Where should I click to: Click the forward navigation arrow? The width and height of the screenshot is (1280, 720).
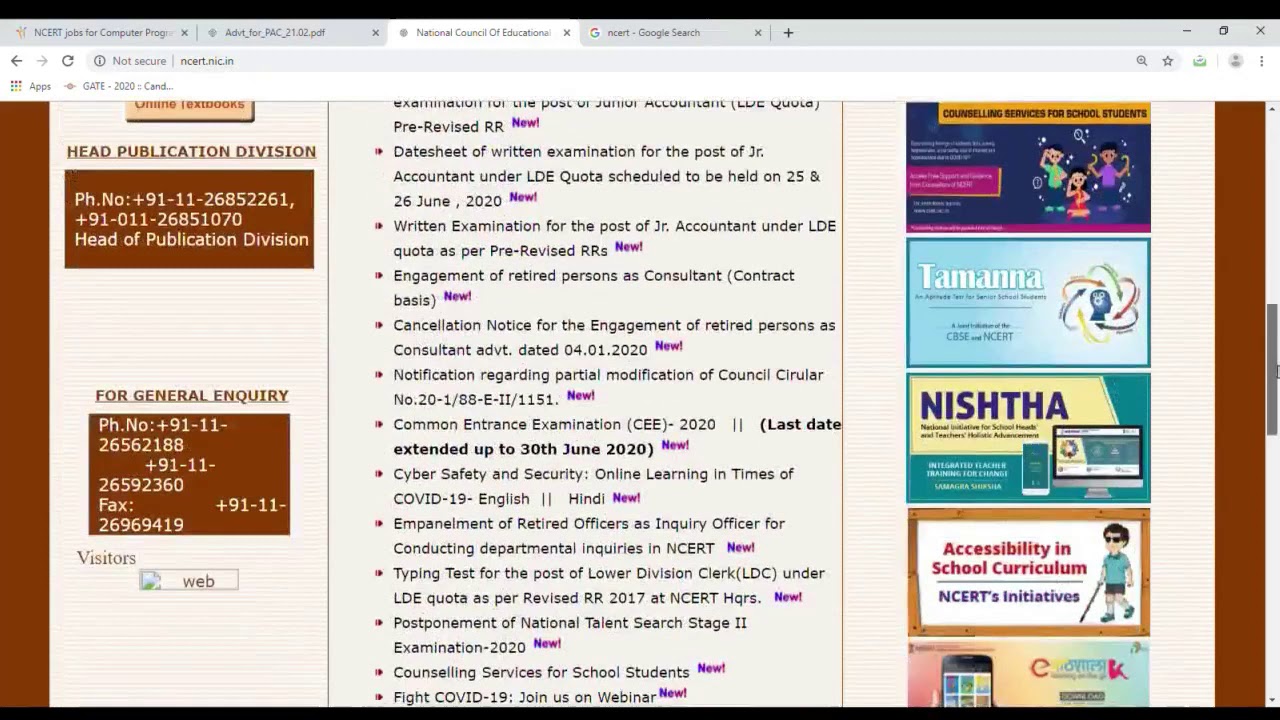click(x=42, y=61)
